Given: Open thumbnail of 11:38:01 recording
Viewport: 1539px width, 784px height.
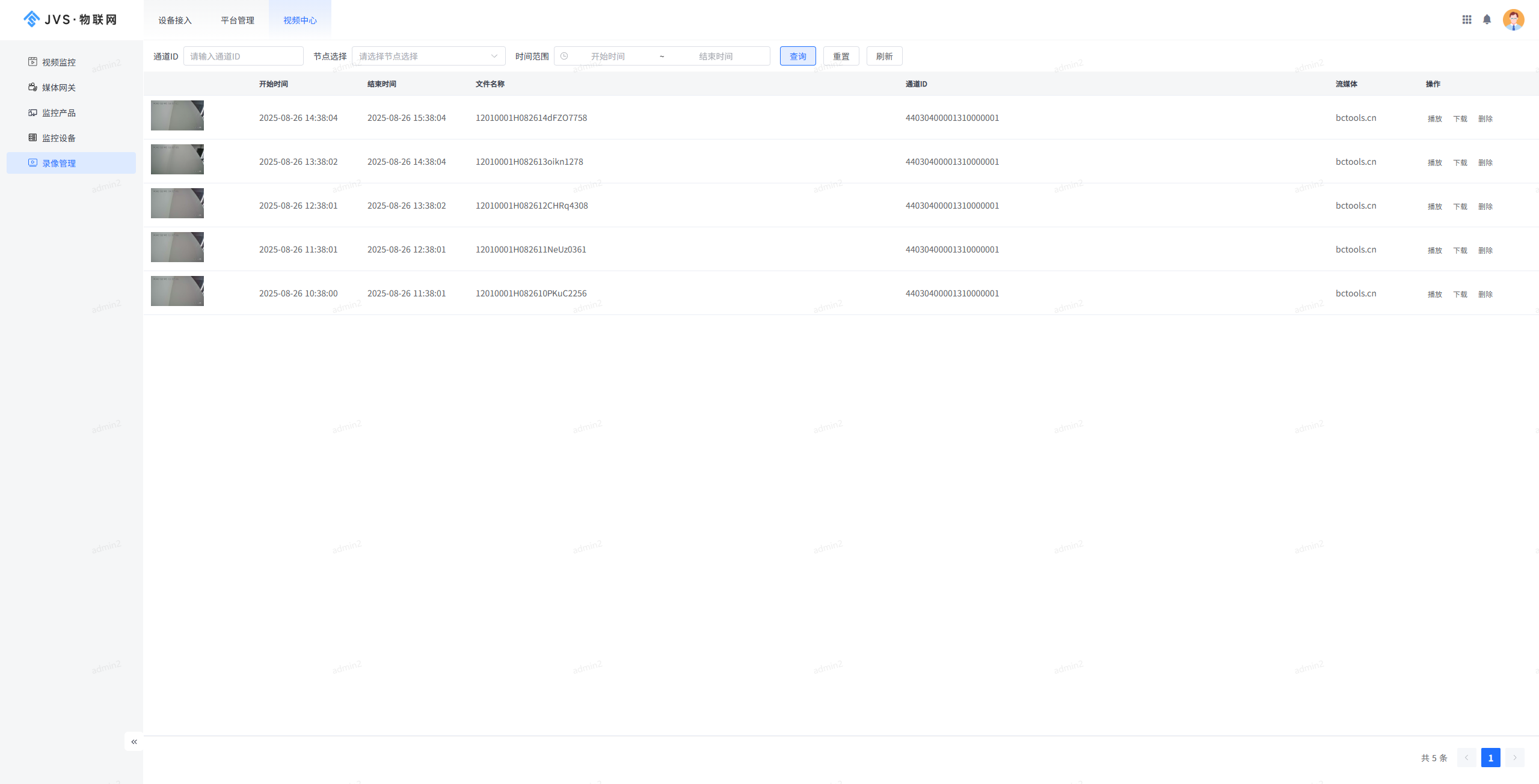Looking at the screenshot, I should coord(177,247).
